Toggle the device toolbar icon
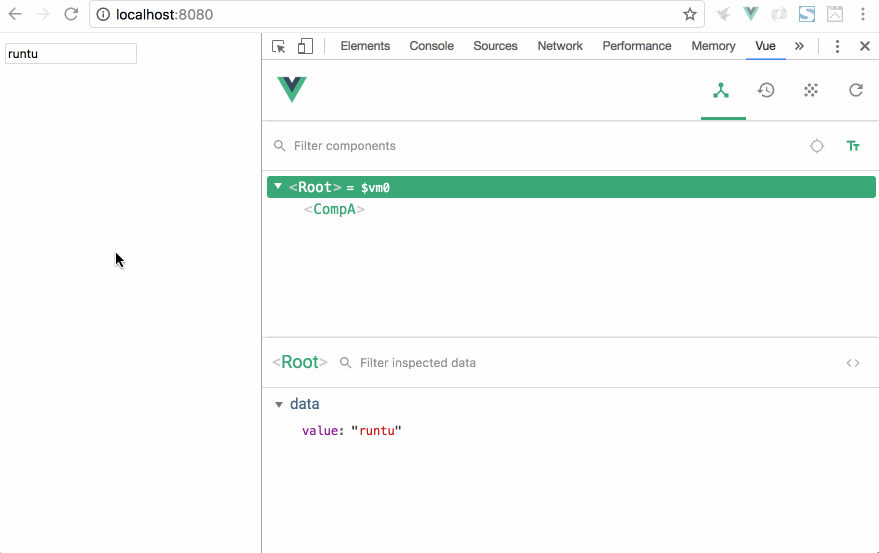The height and width of the screenshot is (553, 879). 305,46
